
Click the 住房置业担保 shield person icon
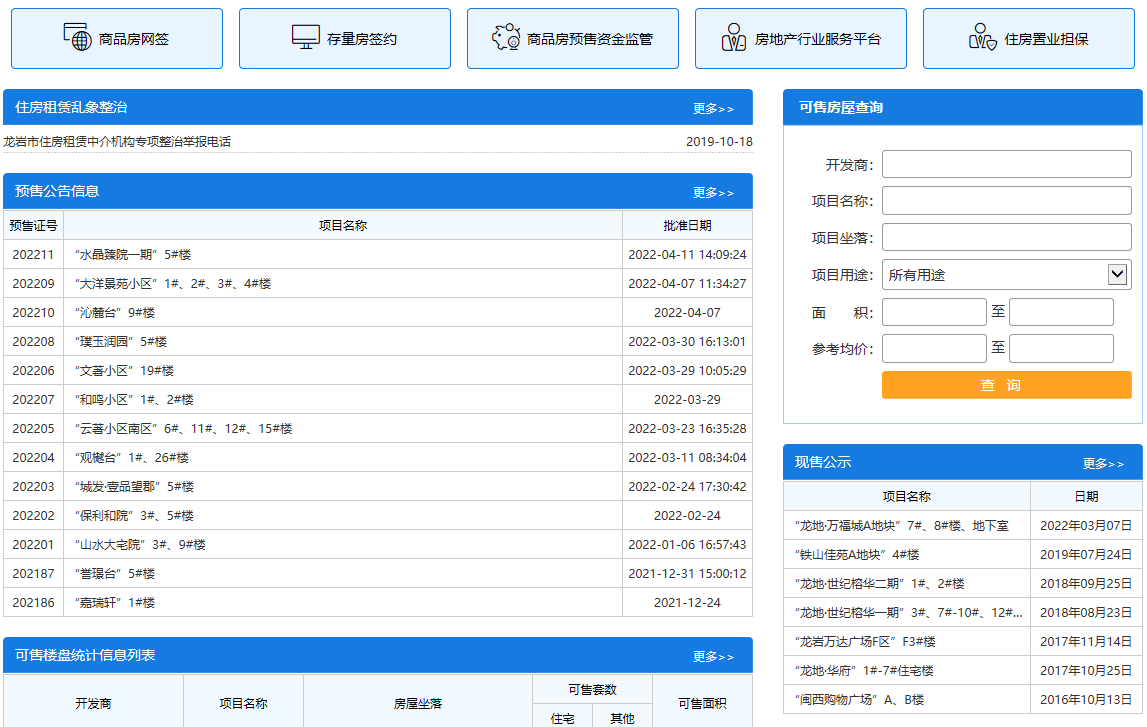point(983,38)
